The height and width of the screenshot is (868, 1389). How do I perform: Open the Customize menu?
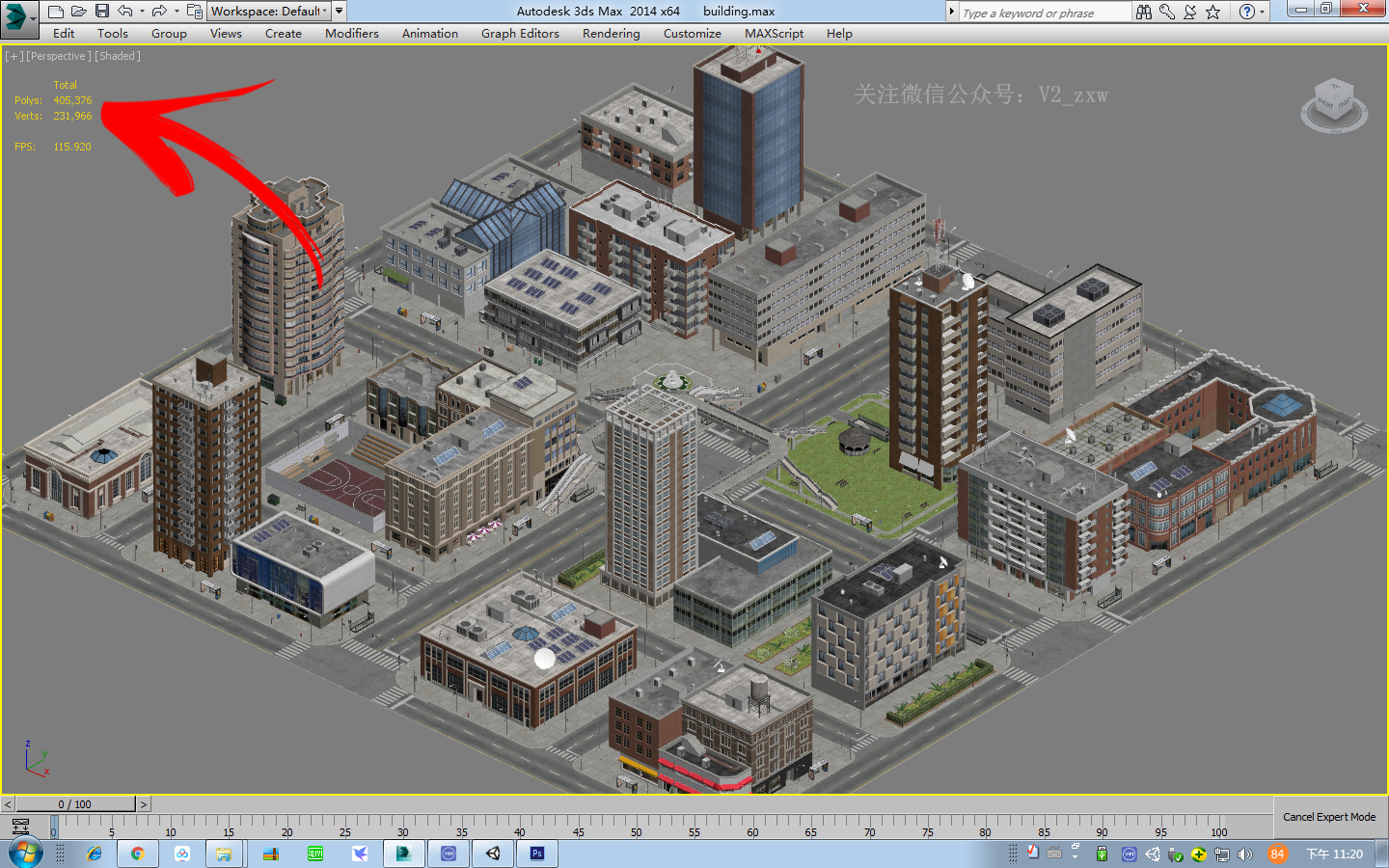pyautogui.click(x=692, y=34)
